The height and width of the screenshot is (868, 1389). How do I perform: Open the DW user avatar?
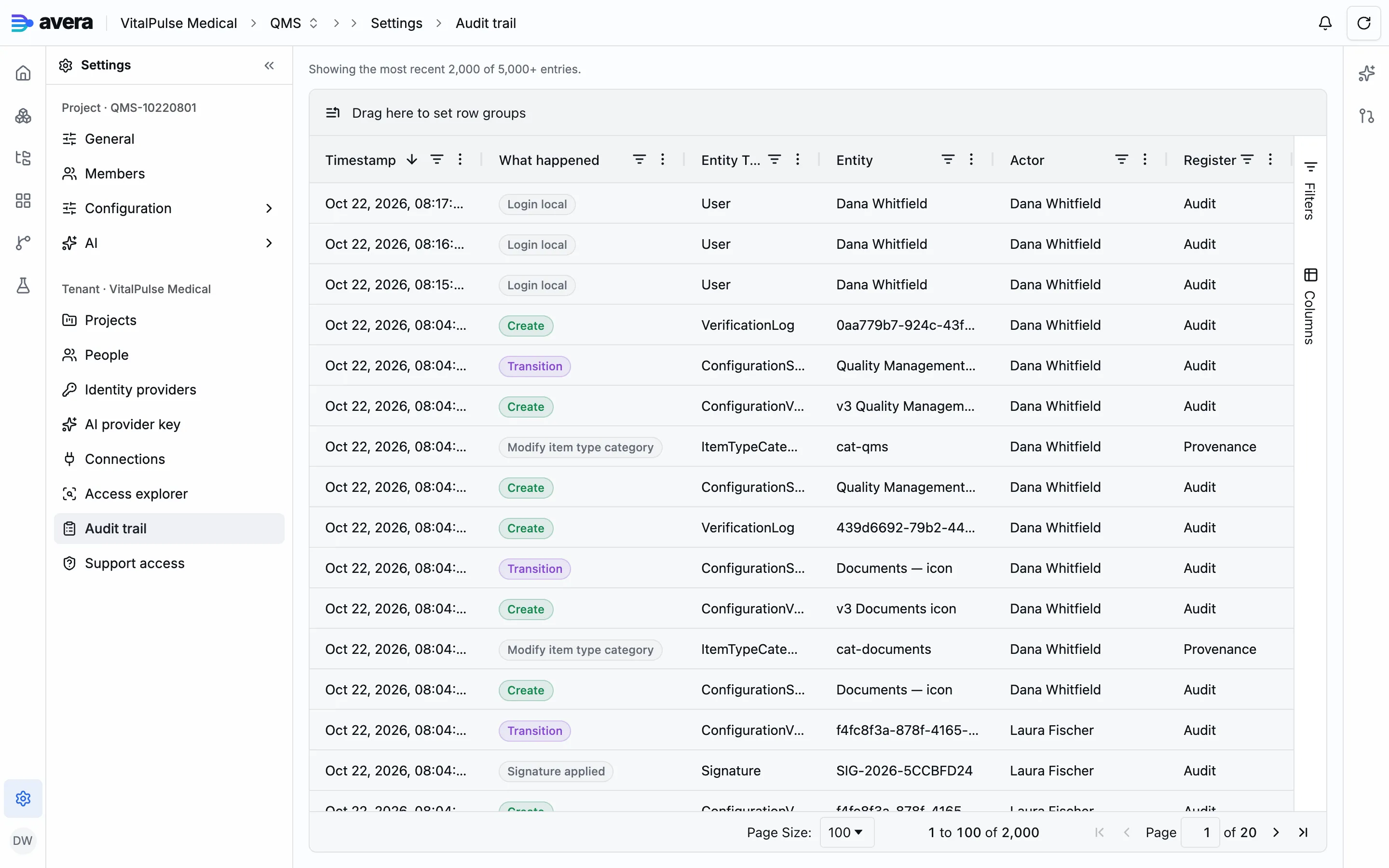[22, 841]
